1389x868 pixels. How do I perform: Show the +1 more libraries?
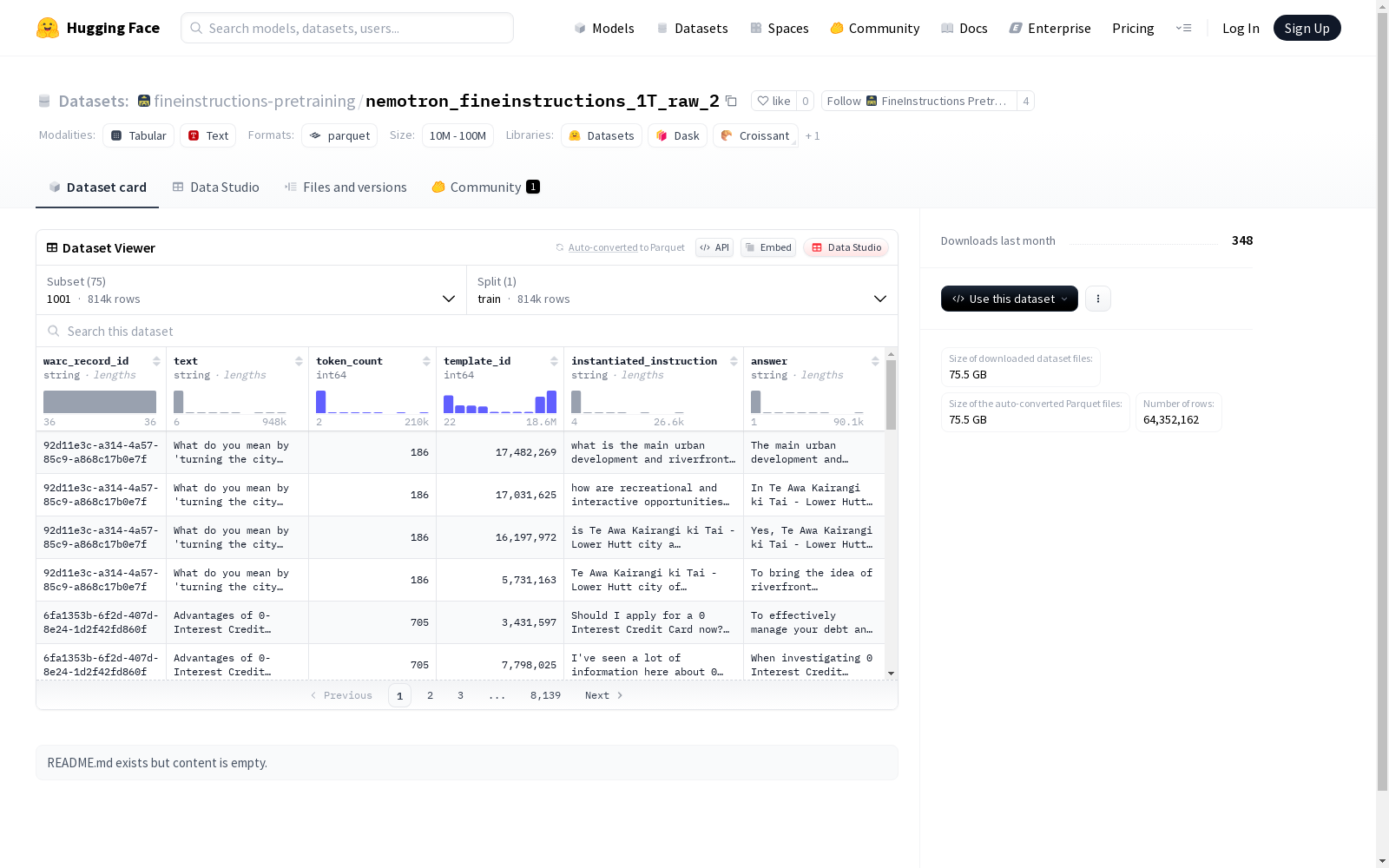[x=813, y=135]
